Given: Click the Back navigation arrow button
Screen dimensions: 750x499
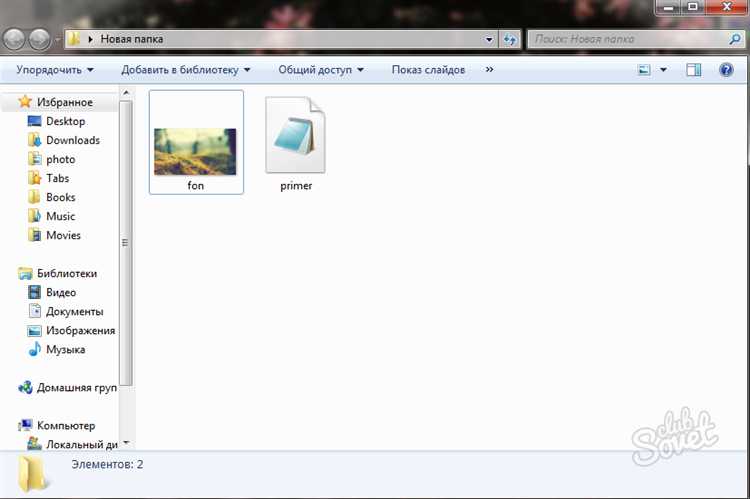Looking at the screenshot, I should point(16,39).
